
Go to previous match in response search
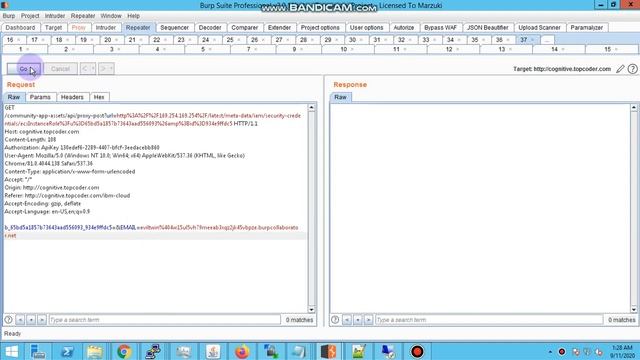[347, 320]
